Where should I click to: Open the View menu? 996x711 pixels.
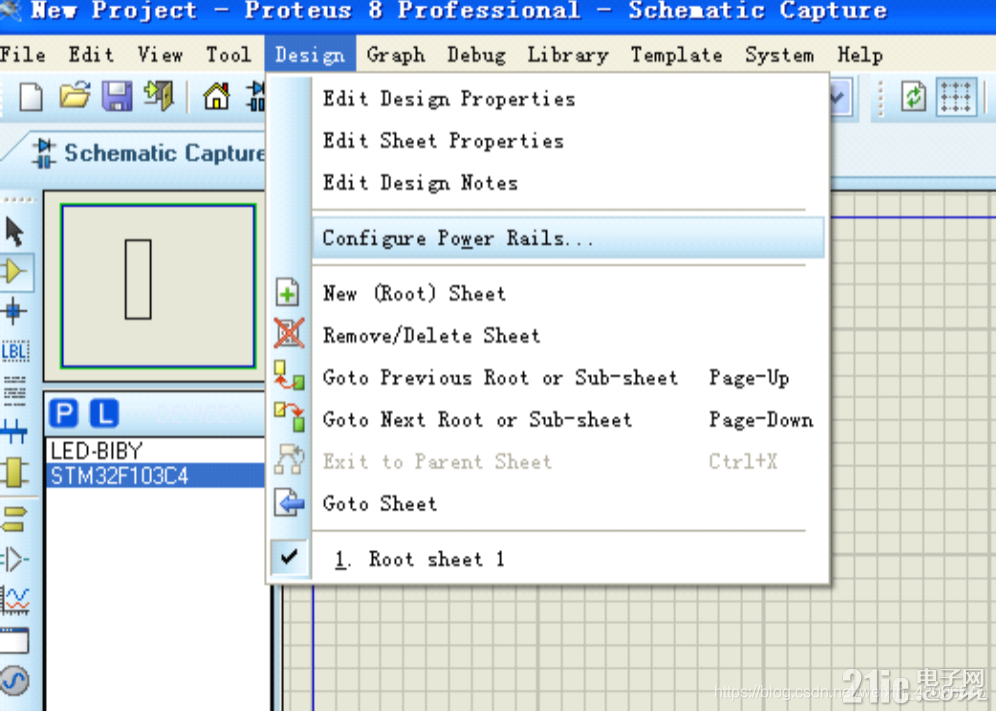click(x=160, y=55)
